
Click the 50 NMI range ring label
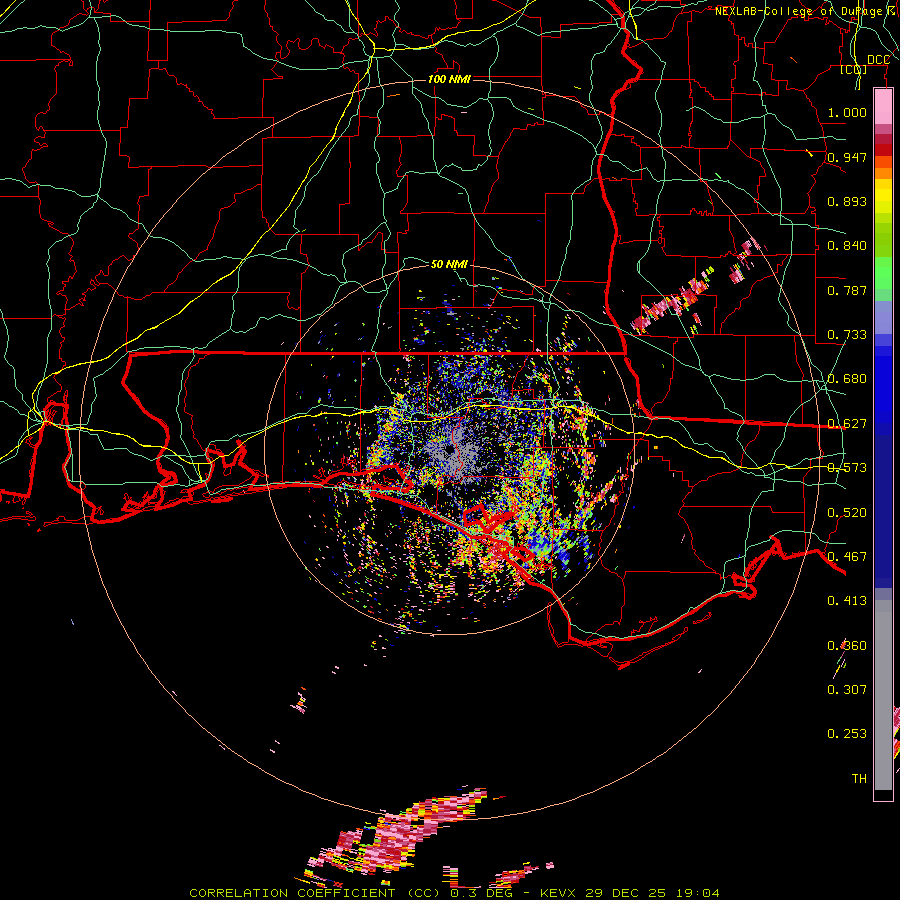coord(449,264)
